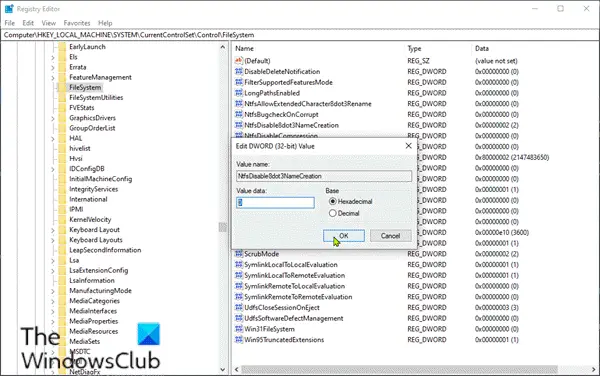Viewport: 600px width, 376px height.
Task: Expand the GraphicsDrivers key
Action: [x=53, y=119]
